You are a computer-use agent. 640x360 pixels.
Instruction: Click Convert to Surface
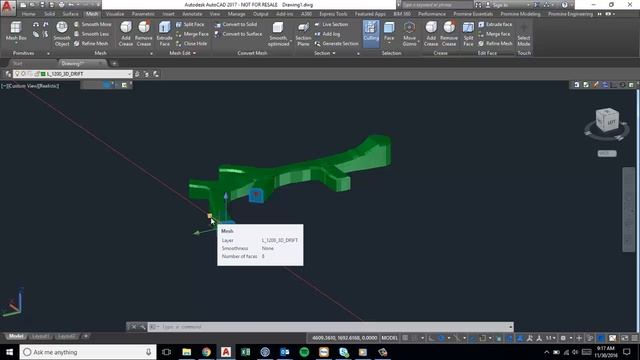(x=238, y=34)
